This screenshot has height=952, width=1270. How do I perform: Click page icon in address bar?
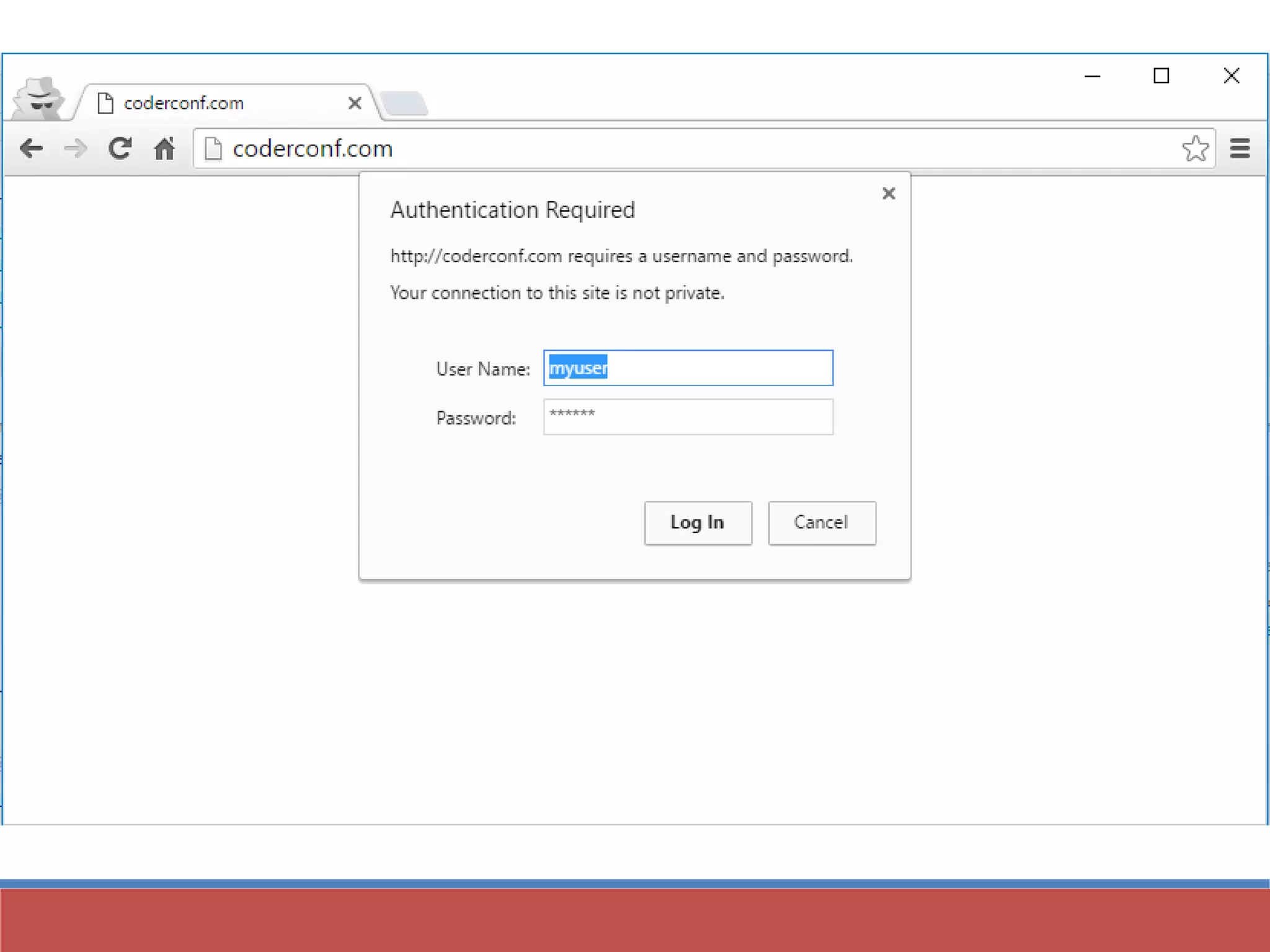[213, 149]
